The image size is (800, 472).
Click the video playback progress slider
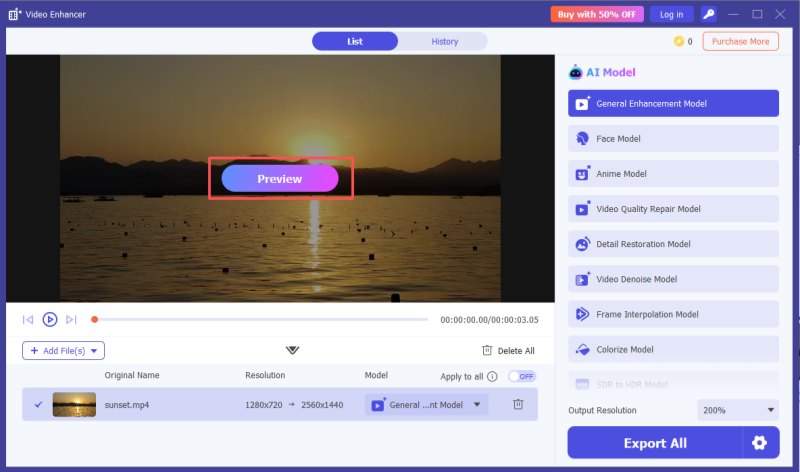pos(260,319)
